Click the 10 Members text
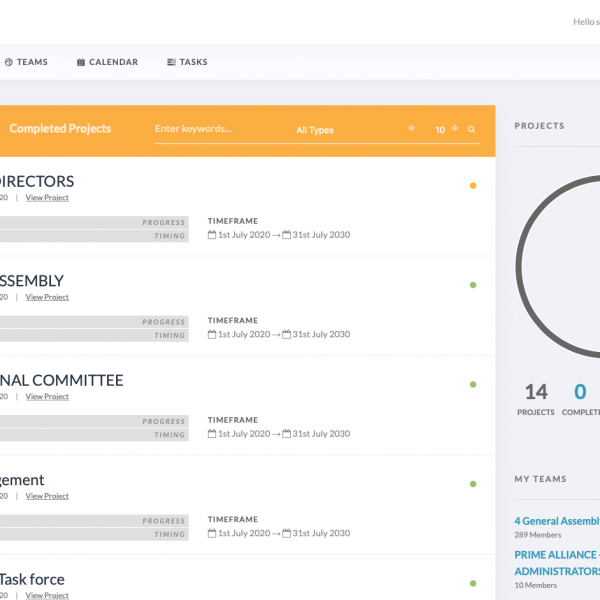This screenshot has width=600, height=600. pyautogui.click(x=535, y=585)
